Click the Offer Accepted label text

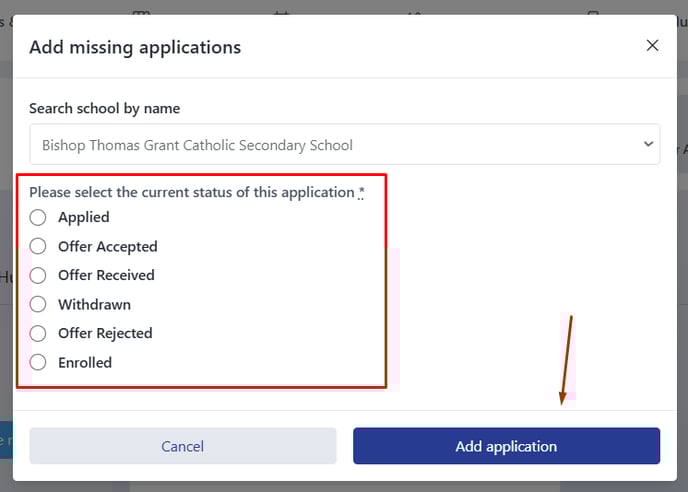pos(108,247)
